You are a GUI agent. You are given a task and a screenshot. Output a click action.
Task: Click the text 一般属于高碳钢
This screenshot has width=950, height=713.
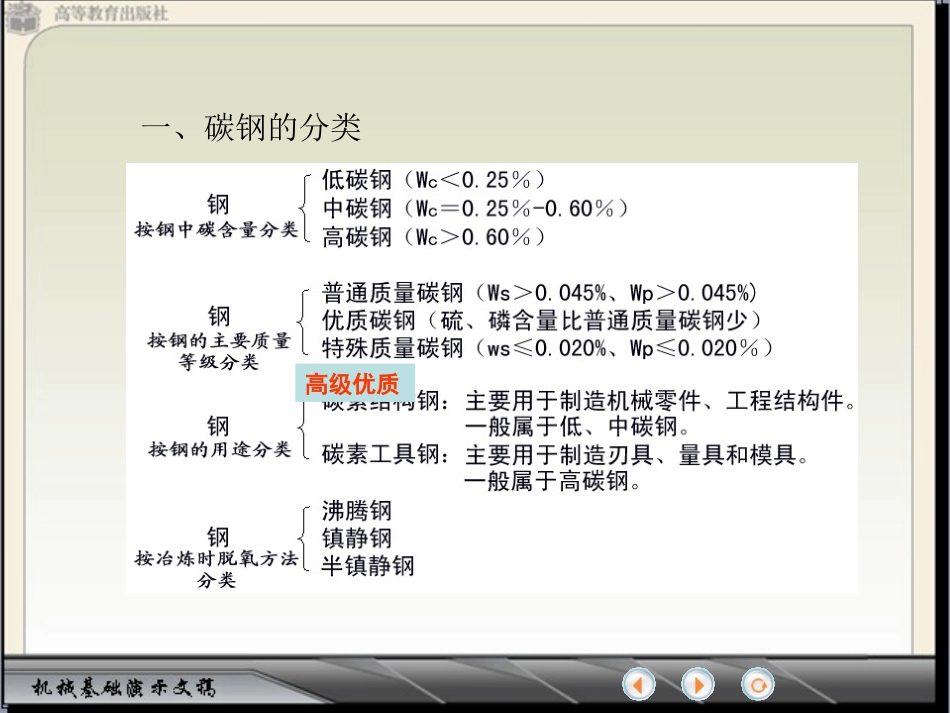click(x=553, y=482)
